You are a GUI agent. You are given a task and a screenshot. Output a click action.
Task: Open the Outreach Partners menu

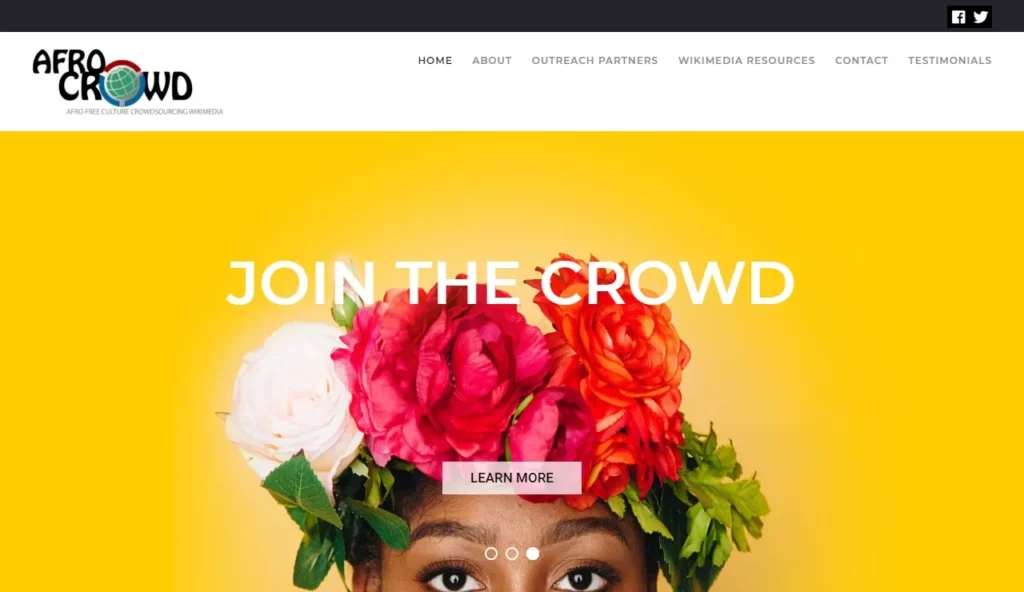(x=594, y=60)
